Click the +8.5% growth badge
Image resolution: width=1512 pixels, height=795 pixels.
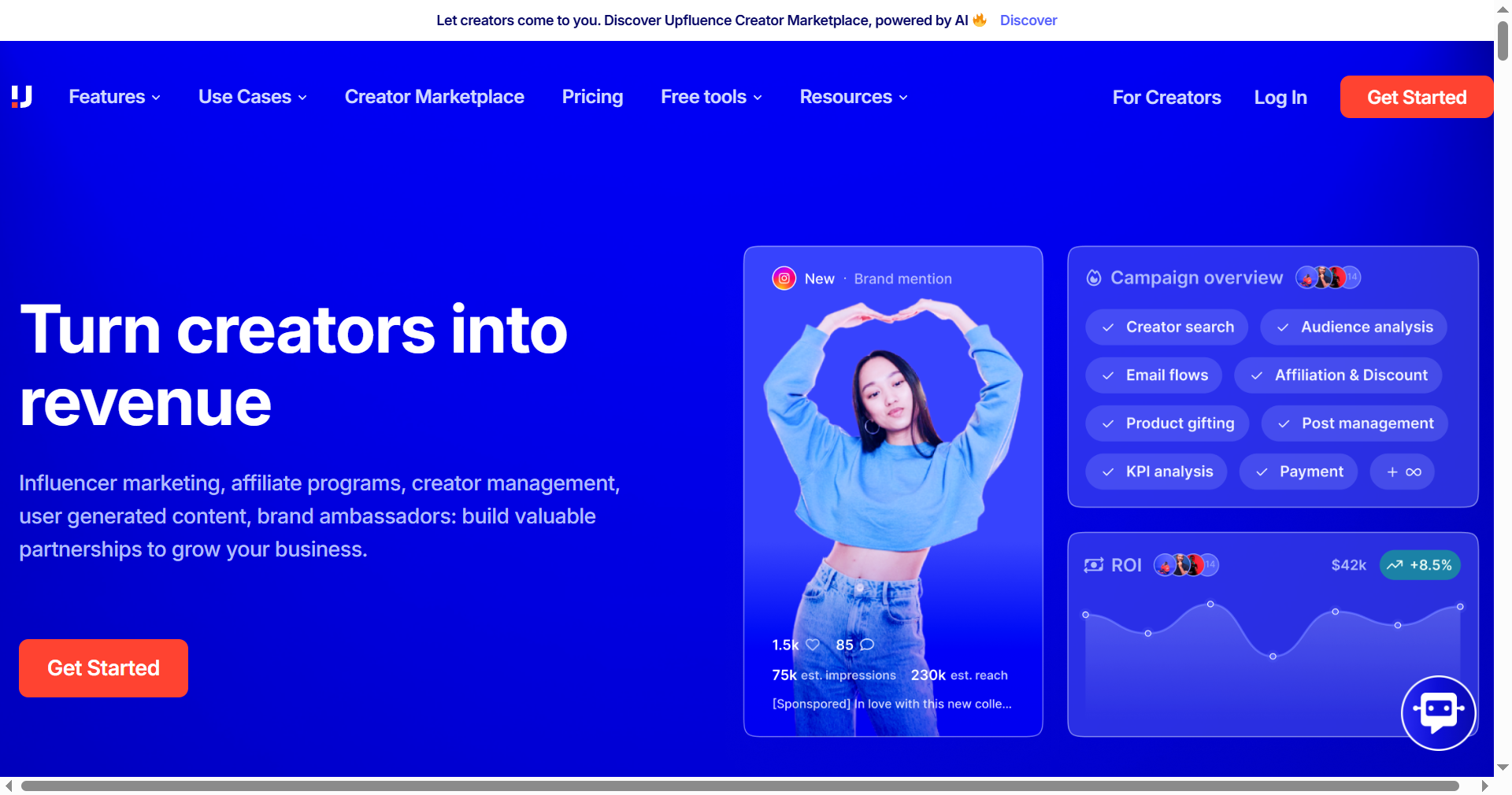[1420, 565]
